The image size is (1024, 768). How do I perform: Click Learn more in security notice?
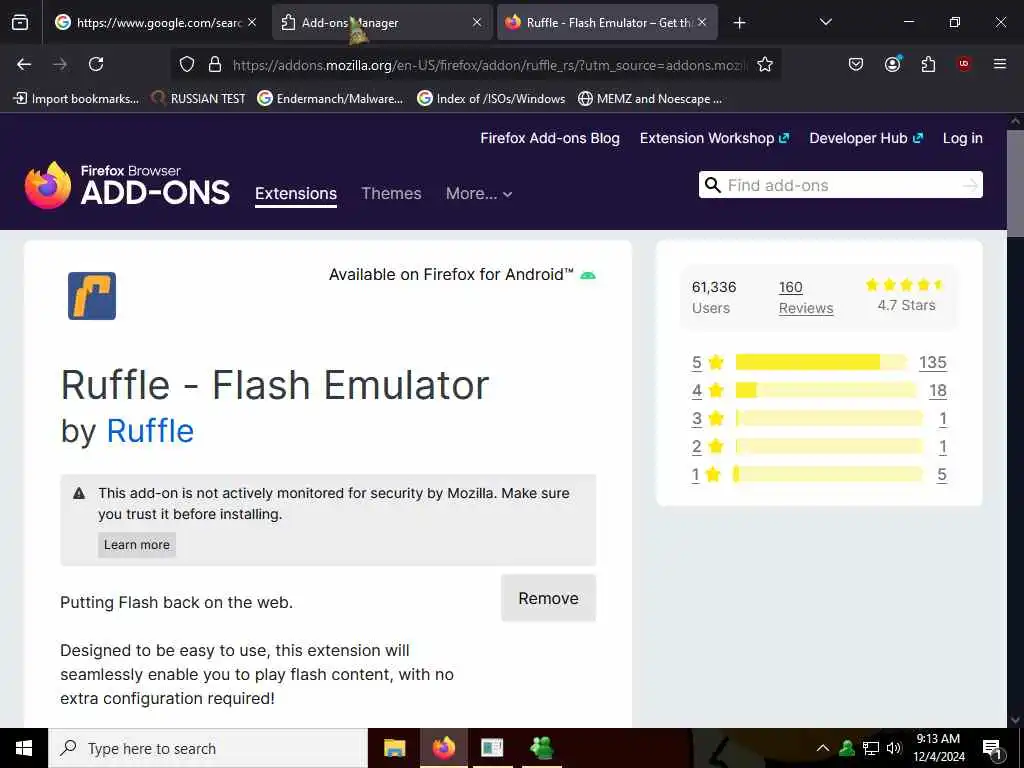pos(136,545)
